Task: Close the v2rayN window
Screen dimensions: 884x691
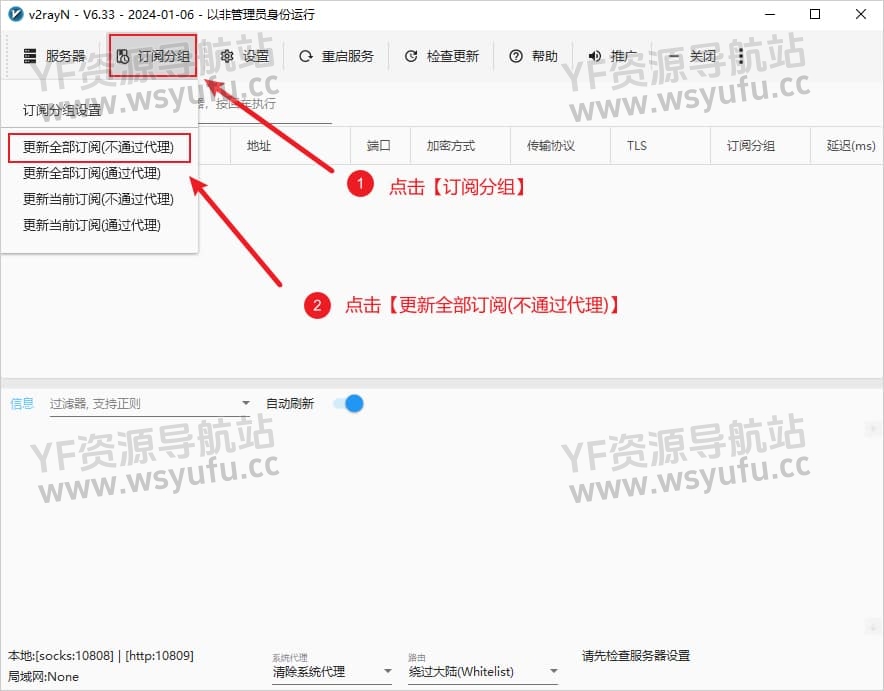Action: pyautogui.click(x=860, y=14)
